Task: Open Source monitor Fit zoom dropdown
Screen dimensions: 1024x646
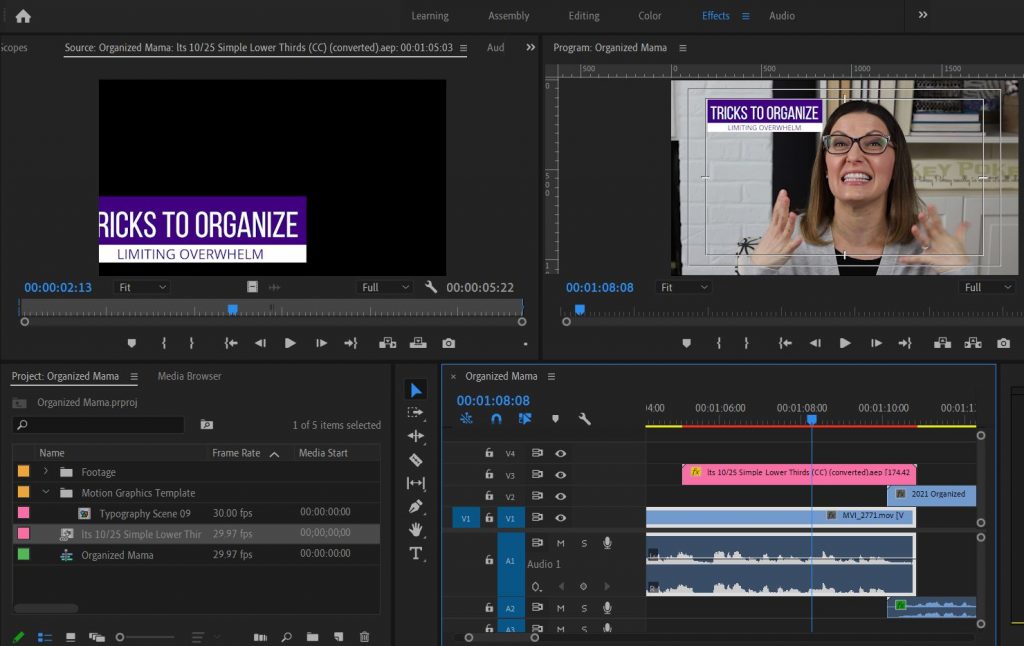Action: tap(142, 287)
